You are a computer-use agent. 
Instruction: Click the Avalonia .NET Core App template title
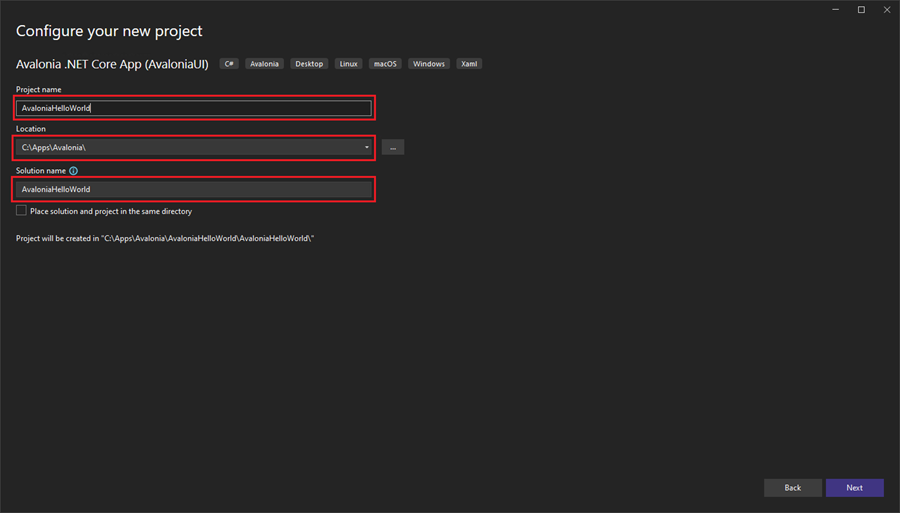(x=112, y=64)
